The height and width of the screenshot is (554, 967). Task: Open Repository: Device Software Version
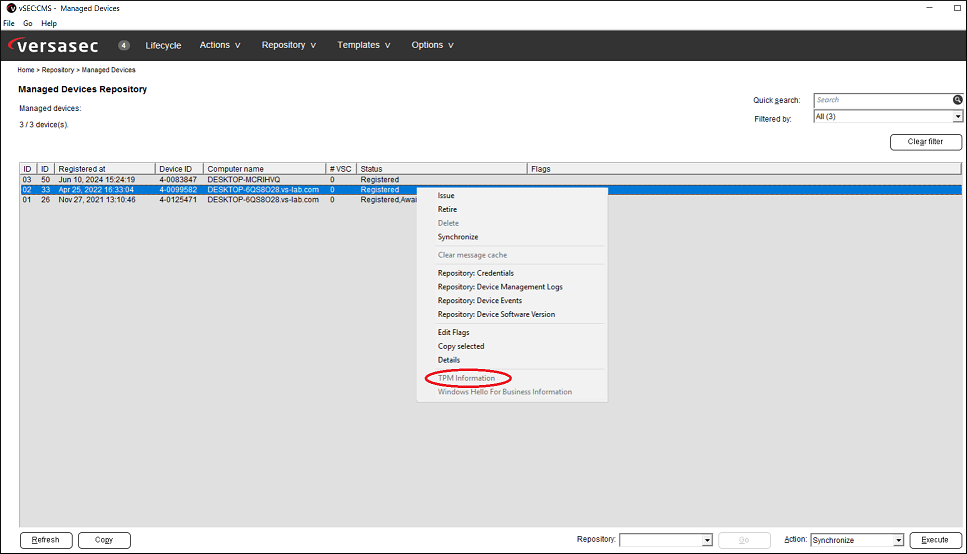tap(496, 315)
